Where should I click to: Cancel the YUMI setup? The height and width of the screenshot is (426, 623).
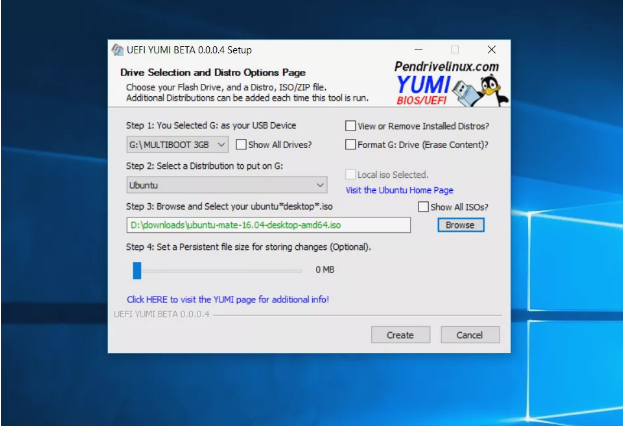(470, 335)
